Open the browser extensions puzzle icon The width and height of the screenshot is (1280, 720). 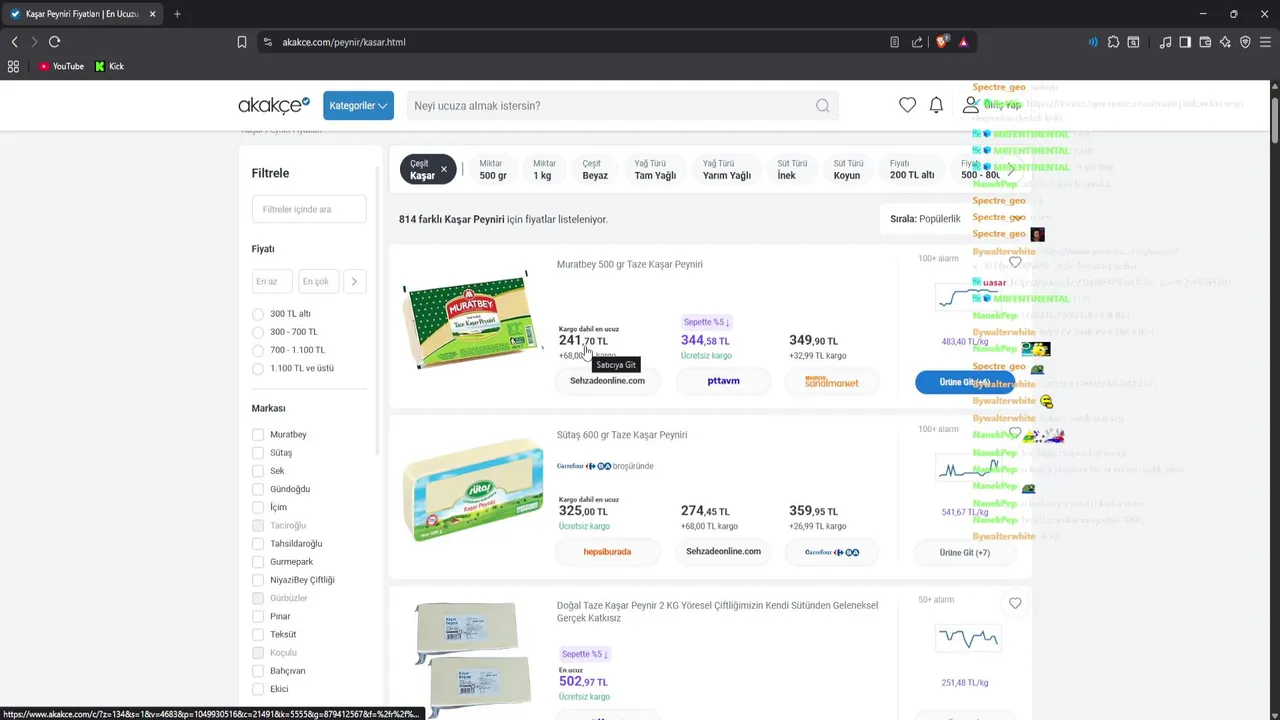click(x=1113, y=42)
